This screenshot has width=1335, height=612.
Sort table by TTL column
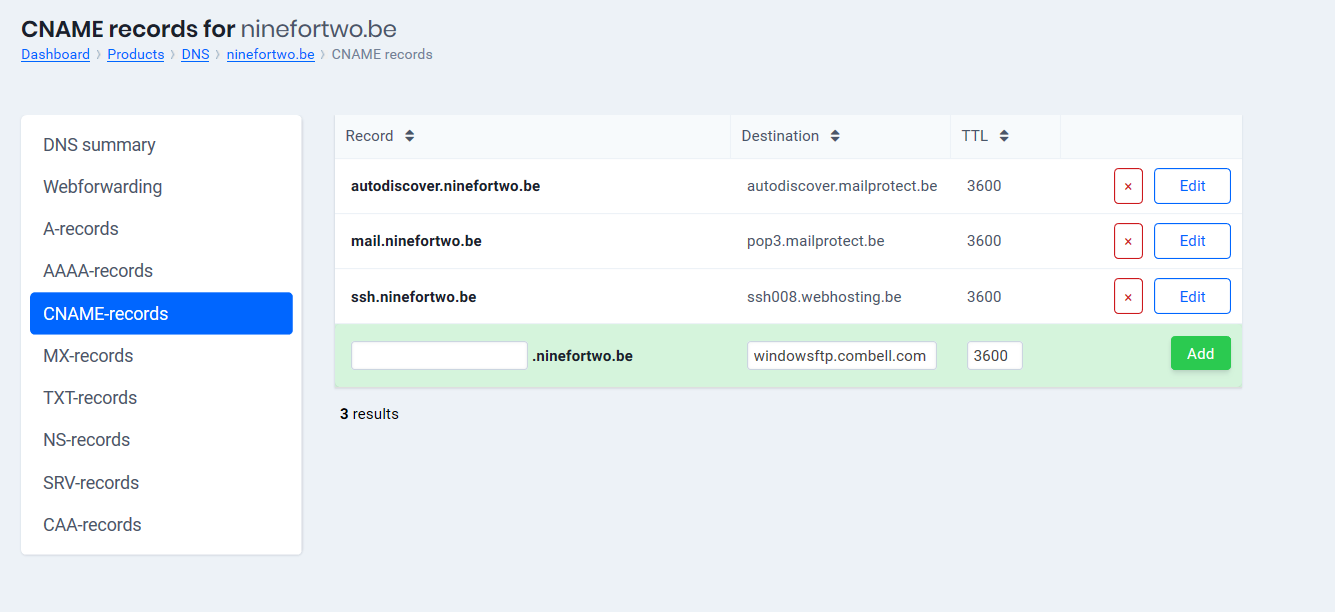click(1004, 136)
